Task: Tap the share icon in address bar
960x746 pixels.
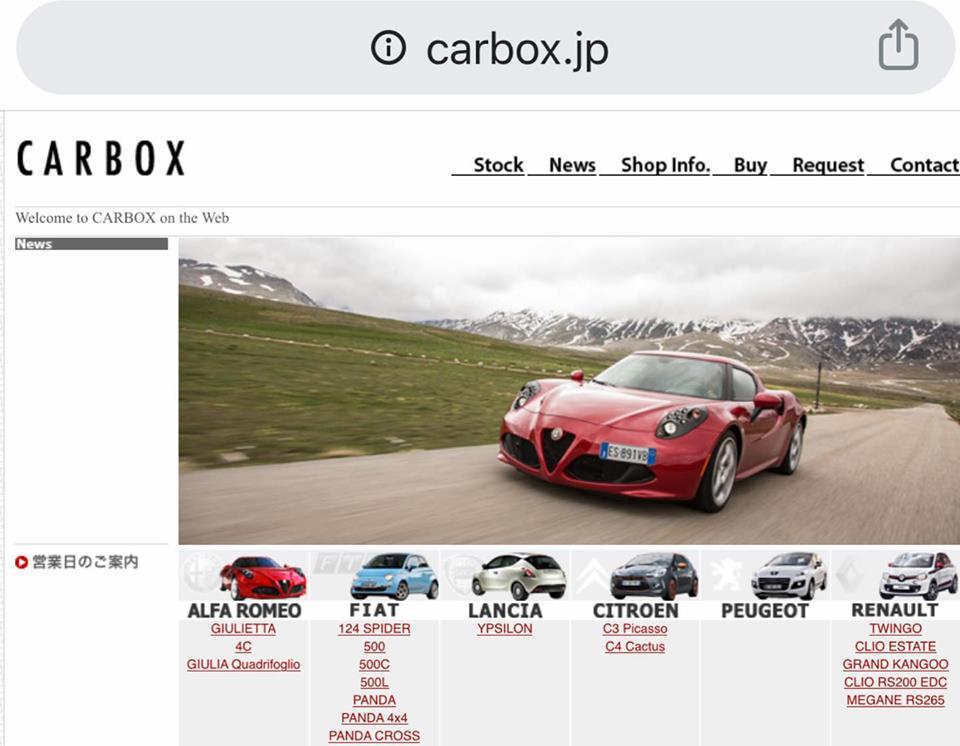Action: coord(897,46)
